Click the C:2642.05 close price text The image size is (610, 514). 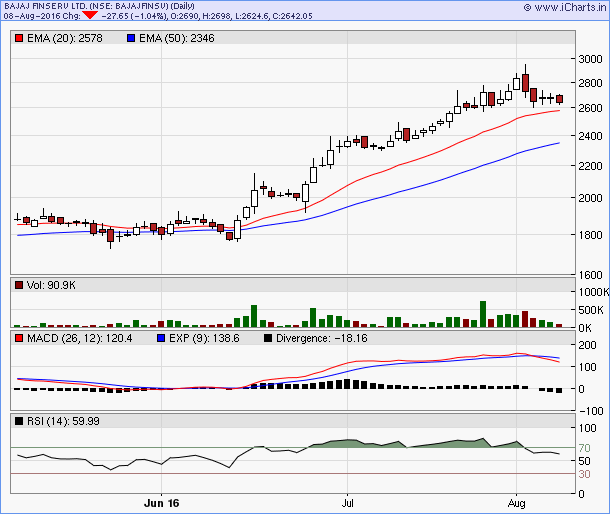(x=292, y=16)
